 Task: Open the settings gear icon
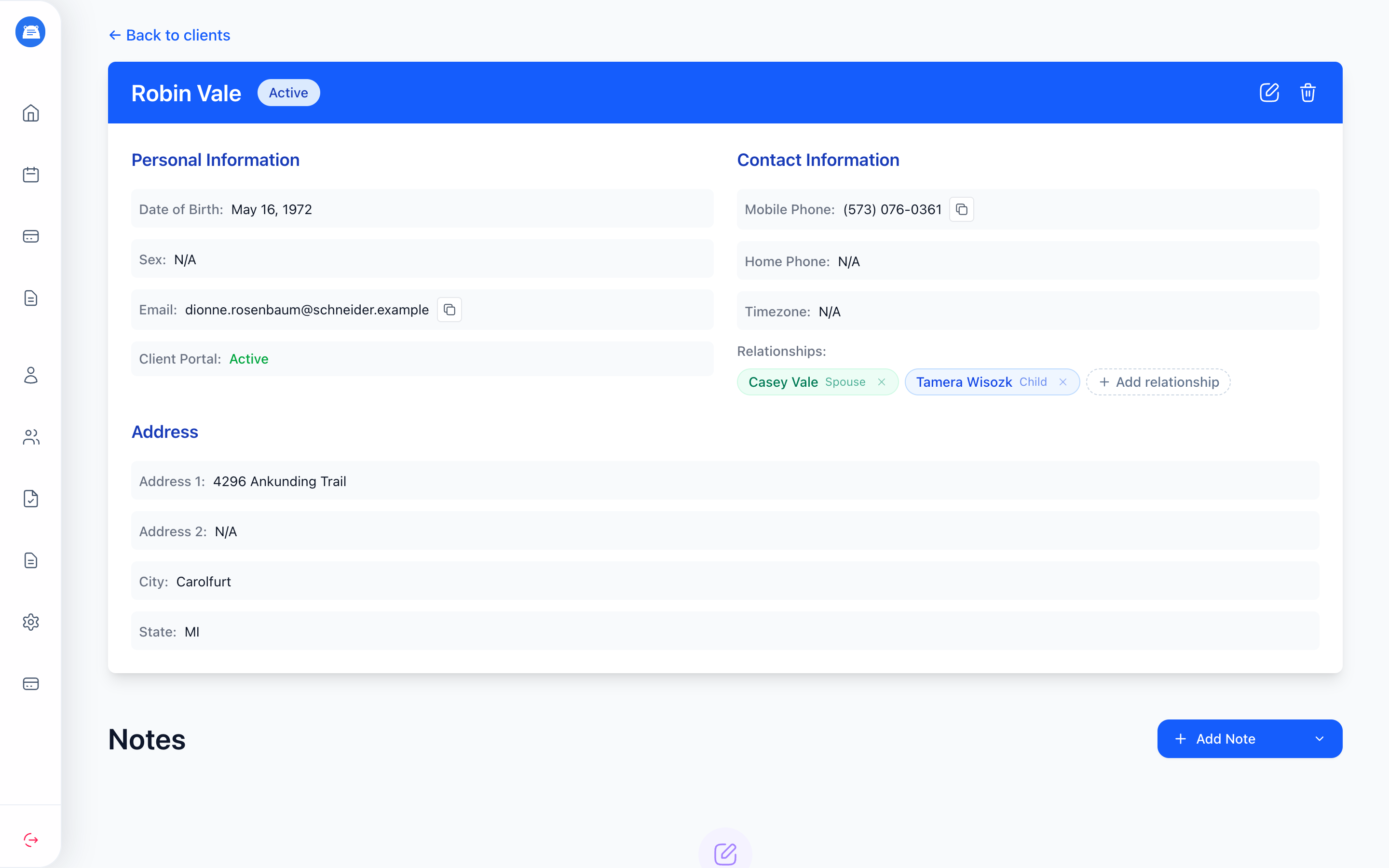pos(30,622)
